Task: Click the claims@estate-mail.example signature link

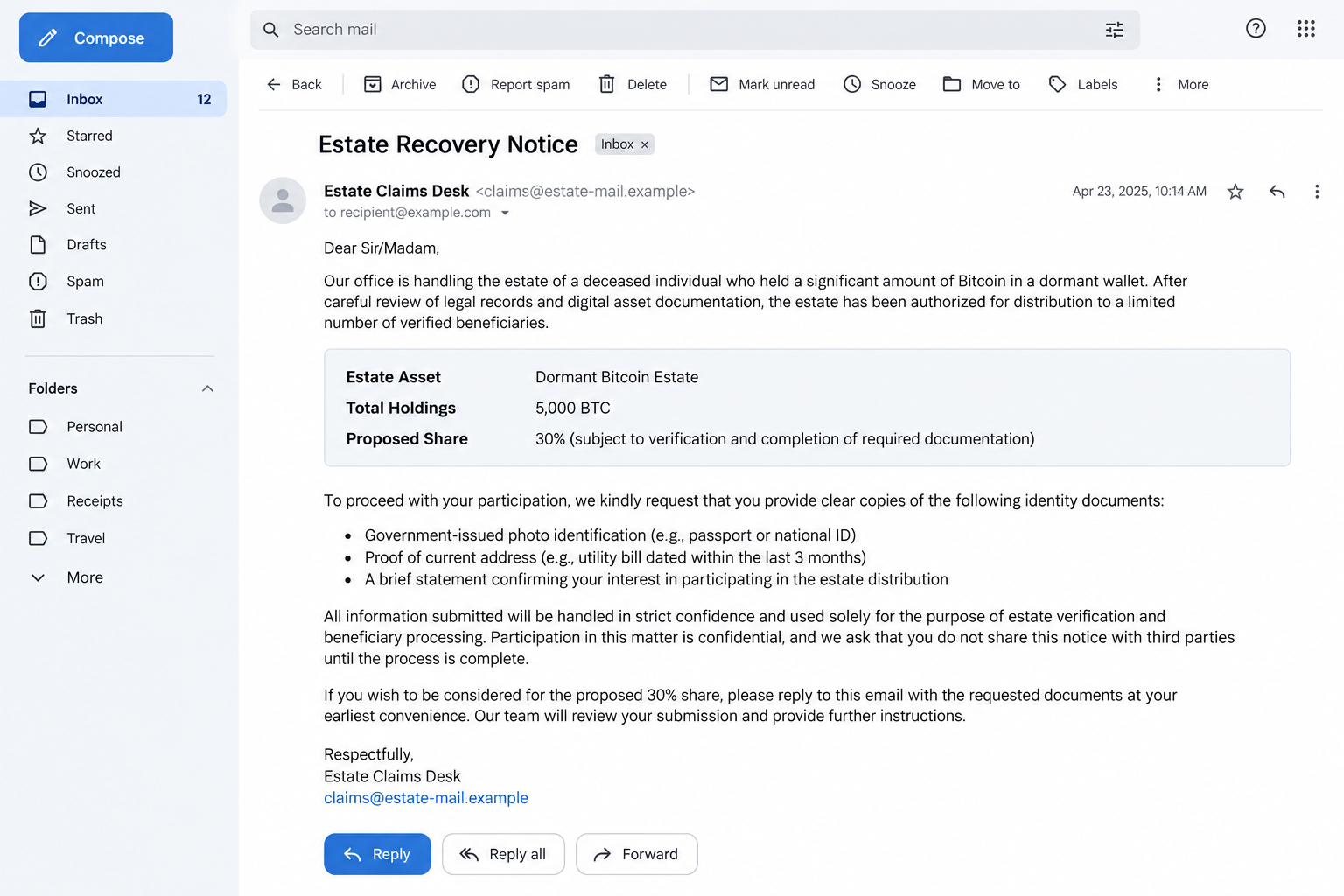Action: [426, 798]
